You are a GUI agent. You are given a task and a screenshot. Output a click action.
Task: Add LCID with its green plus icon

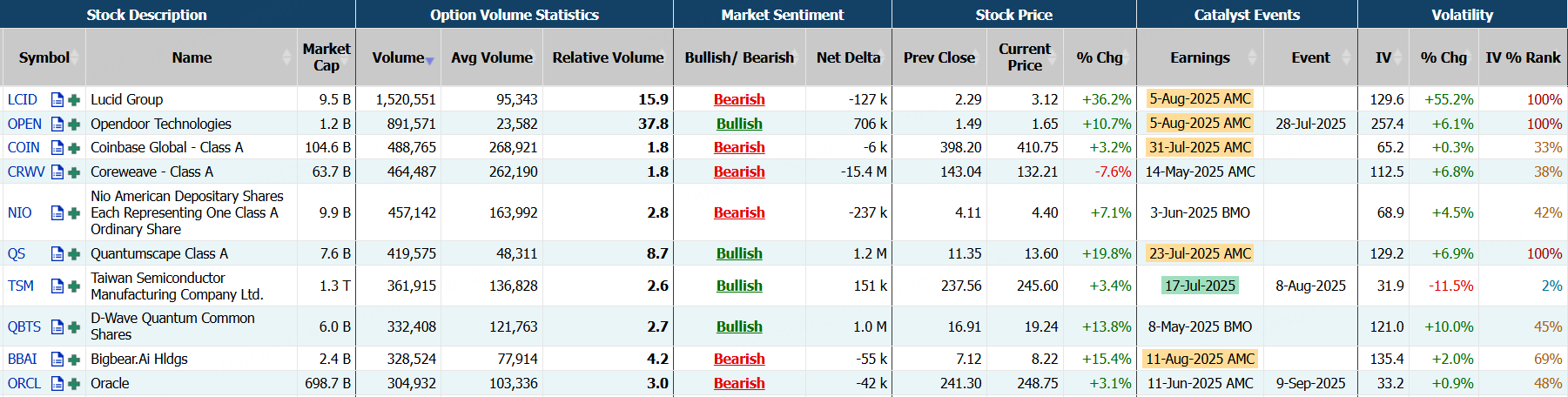tap(74, 100)
